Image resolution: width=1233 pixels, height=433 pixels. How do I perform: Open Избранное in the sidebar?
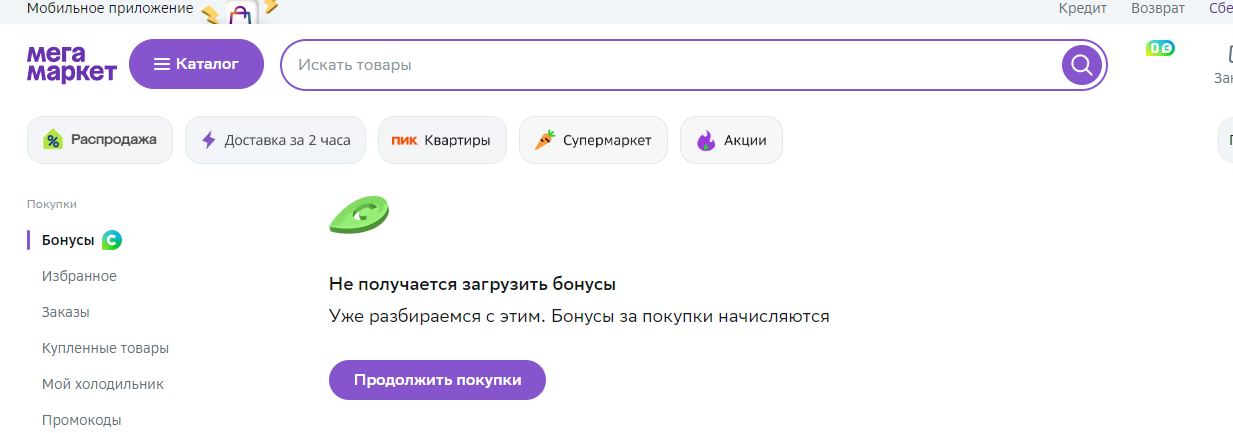click(x=79, y=276)
